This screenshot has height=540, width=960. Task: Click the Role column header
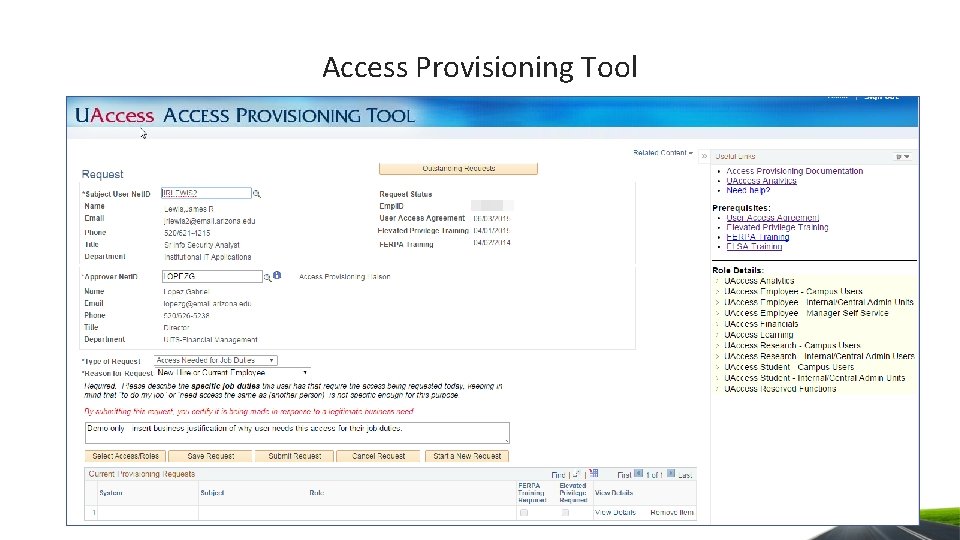(317, 493)
